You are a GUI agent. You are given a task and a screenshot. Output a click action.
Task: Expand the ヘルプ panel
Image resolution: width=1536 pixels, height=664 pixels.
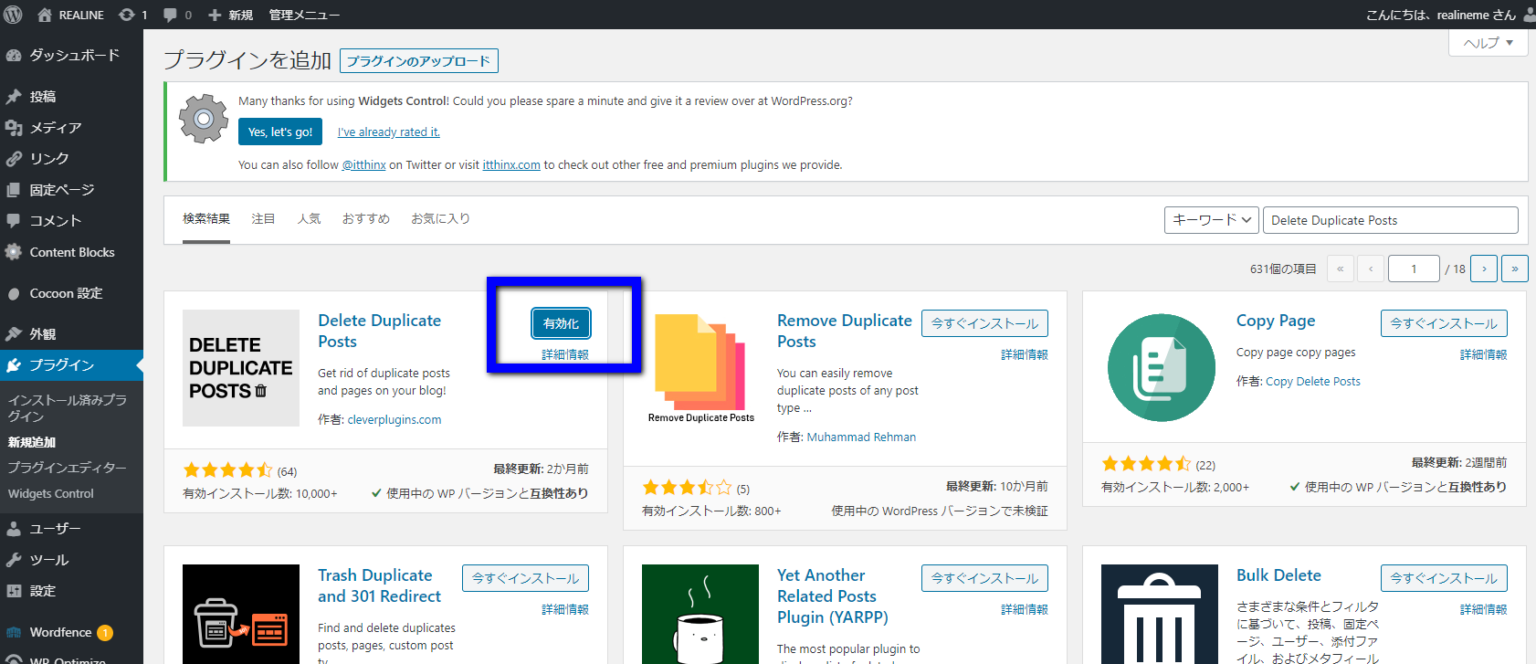pos(1487,42)
